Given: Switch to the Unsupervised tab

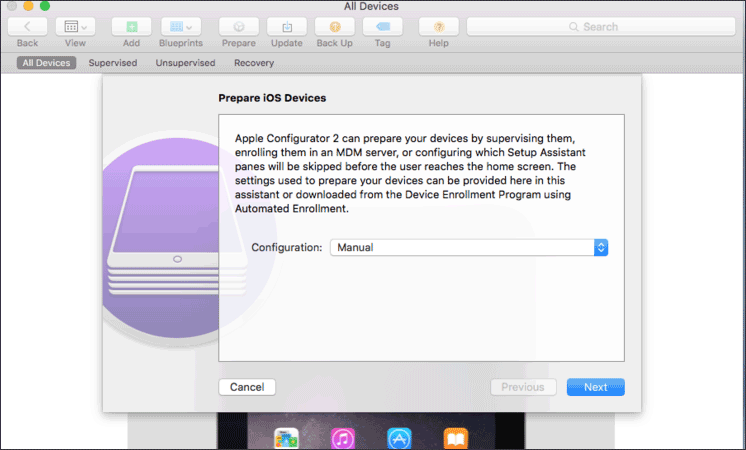Looking at the screenshot, I should (186, 63).
